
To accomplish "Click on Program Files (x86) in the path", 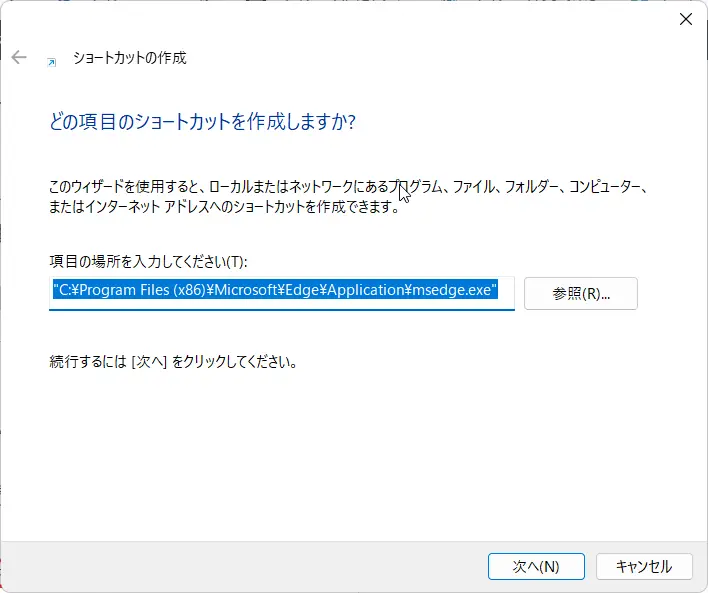I will click(x=131, y=293).
